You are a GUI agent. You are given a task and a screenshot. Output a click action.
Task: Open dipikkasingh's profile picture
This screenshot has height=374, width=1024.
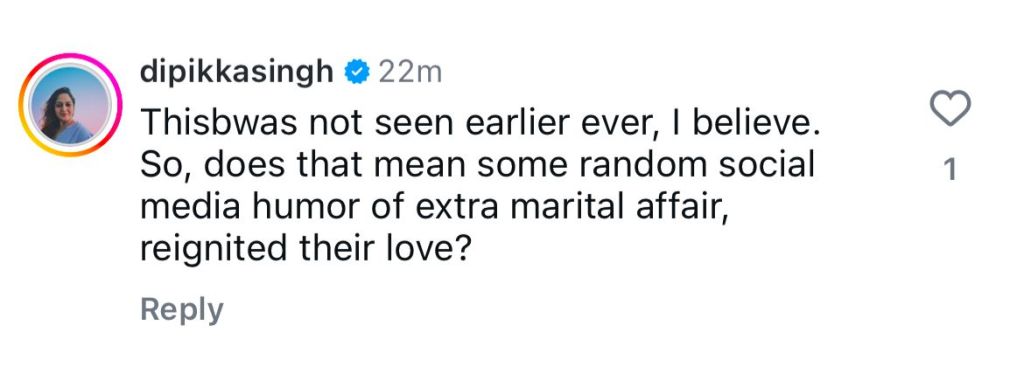[x=71, y=105]
